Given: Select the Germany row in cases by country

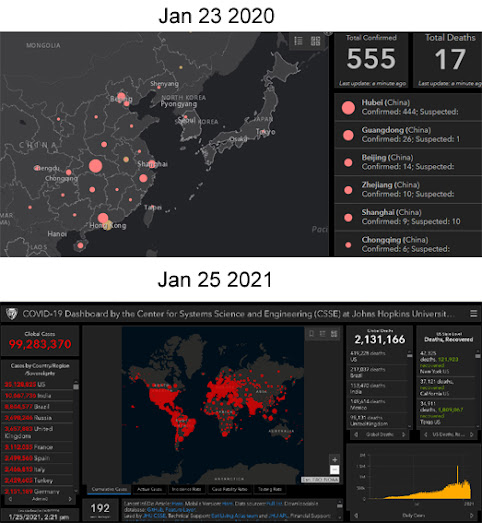Looking at the screenshot, I should pos(38,491).
